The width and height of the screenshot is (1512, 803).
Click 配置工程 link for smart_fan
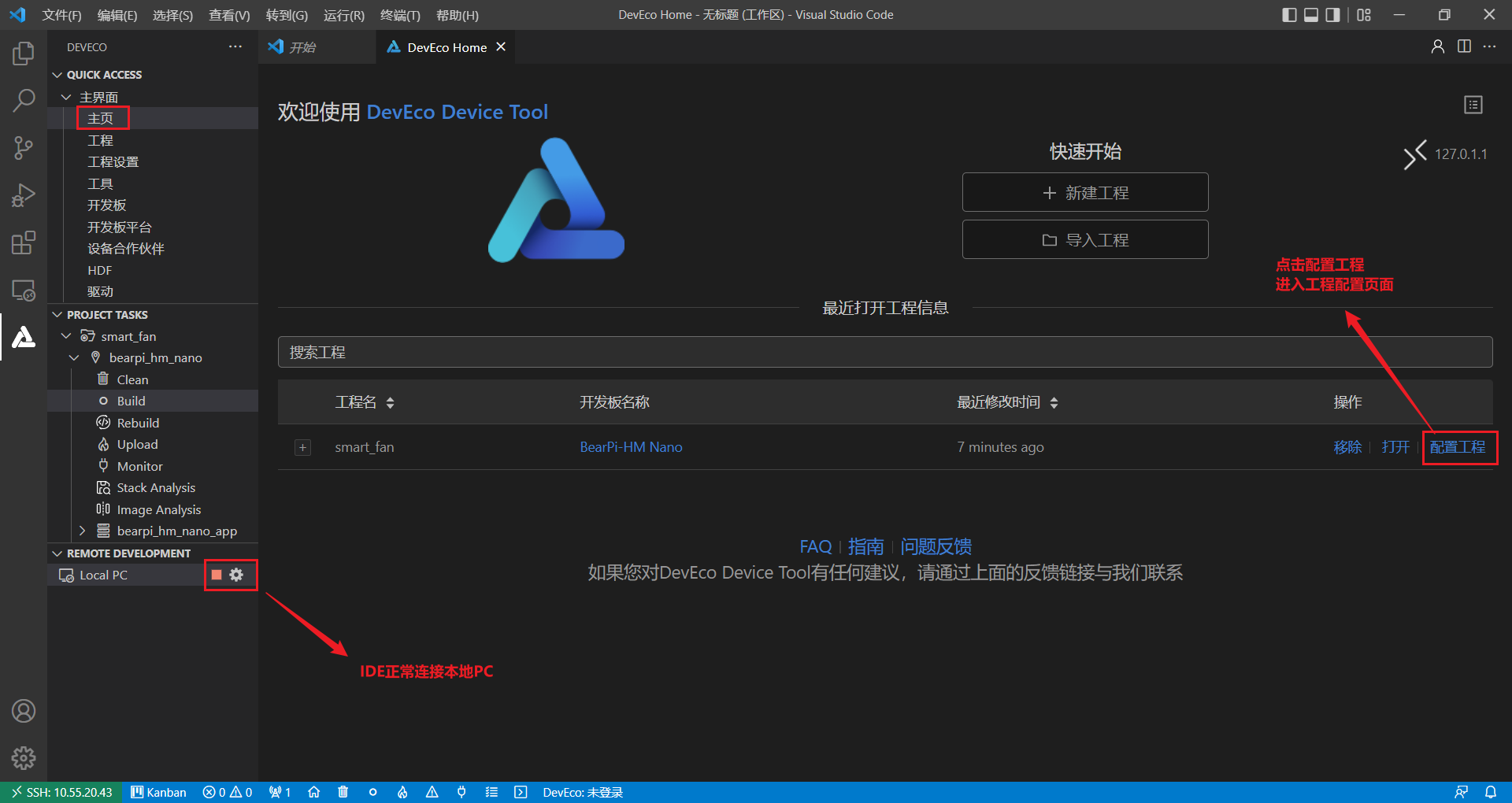pyautogui.click(x=1458, y=447)
